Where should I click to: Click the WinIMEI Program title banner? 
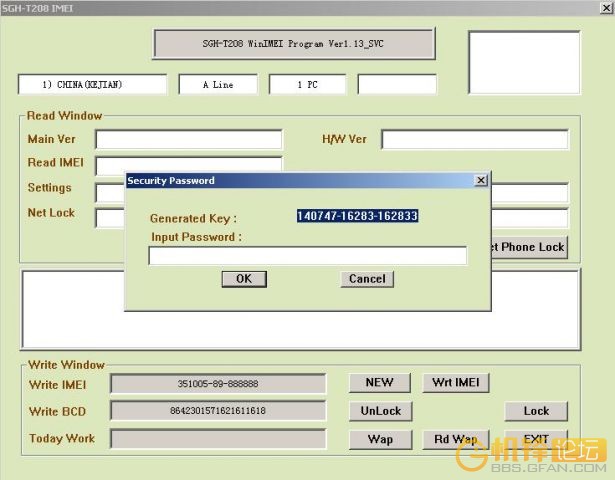(294, 44)
